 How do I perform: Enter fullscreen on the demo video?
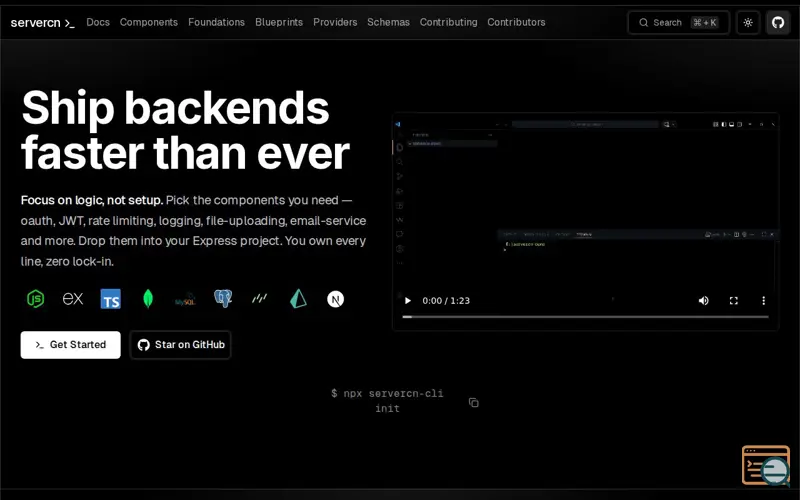pyautogui.click(x=734, y=301)
